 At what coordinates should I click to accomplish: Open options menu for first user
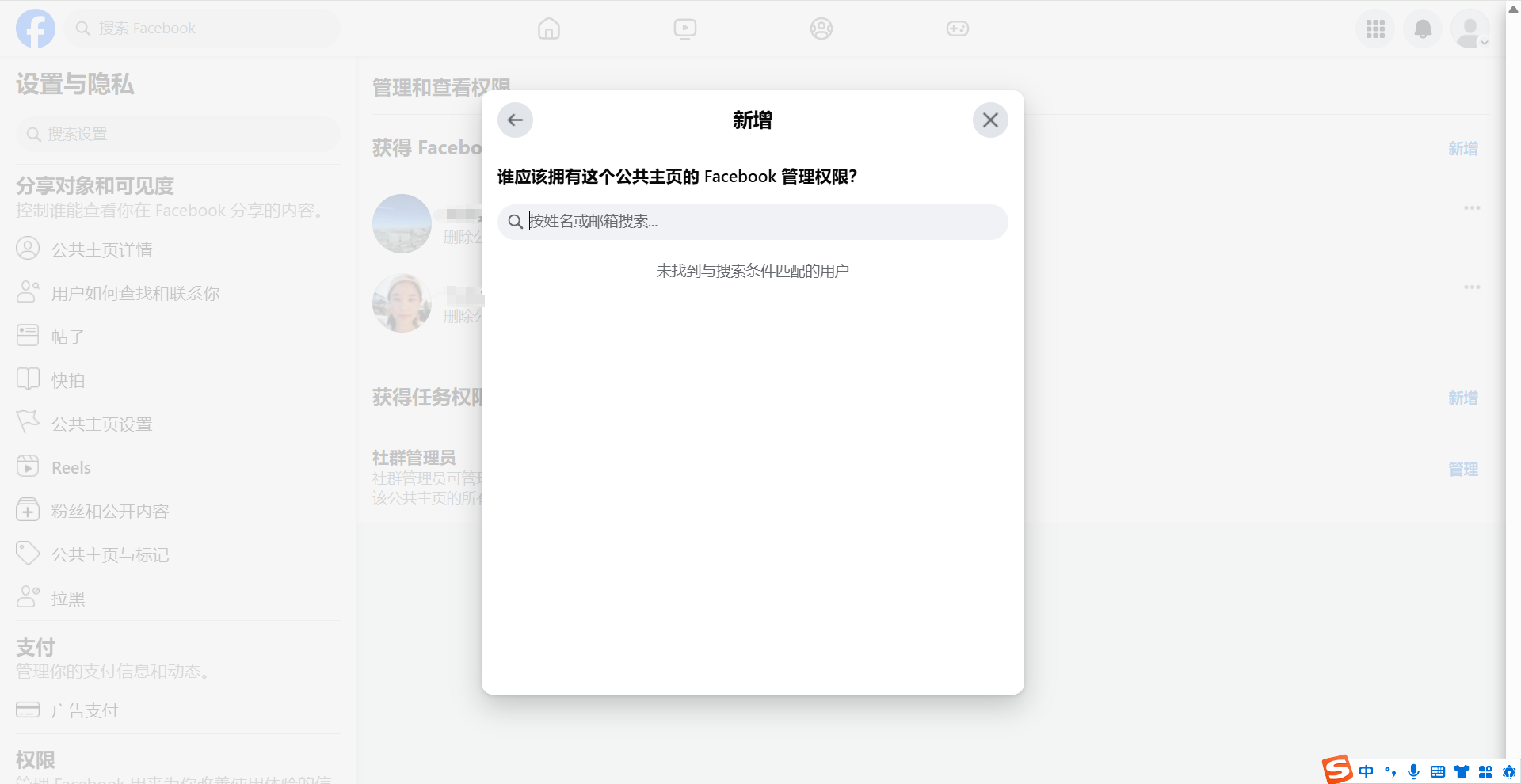pyautogui.click(x=1472, y=207)
